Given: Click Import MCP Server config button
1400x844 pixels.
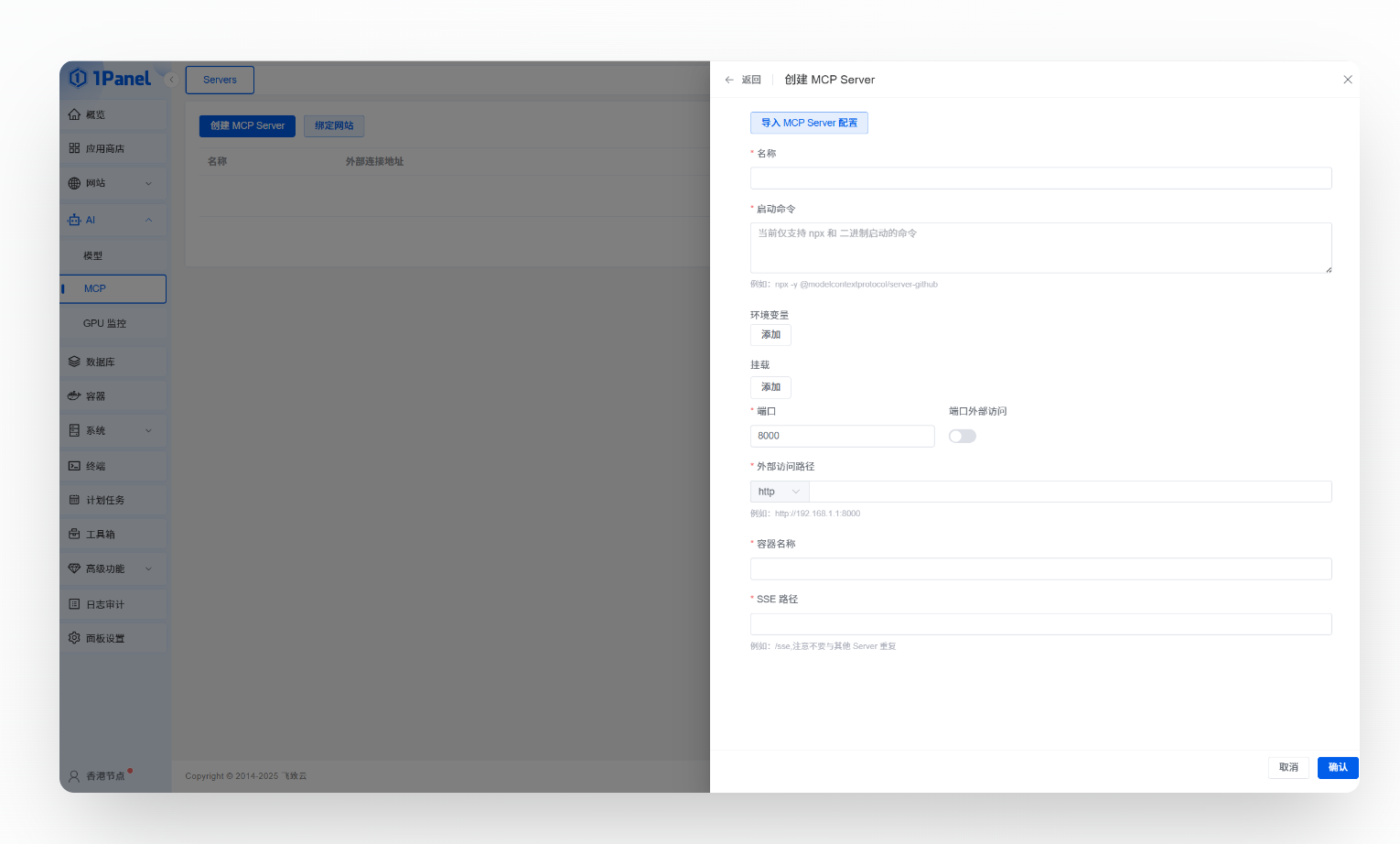Looking at the screenshot, I should [x=809, y=123].
